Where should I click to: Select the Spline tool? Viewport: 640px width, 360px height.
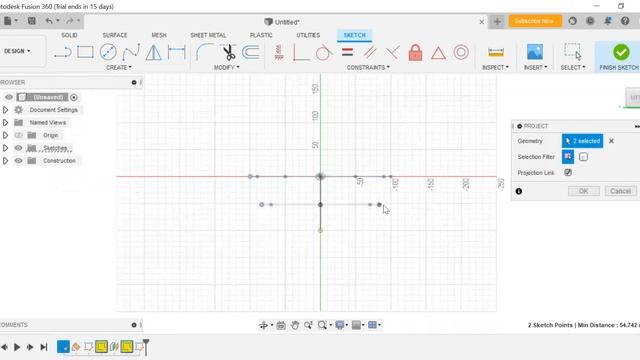pos(131,52)
